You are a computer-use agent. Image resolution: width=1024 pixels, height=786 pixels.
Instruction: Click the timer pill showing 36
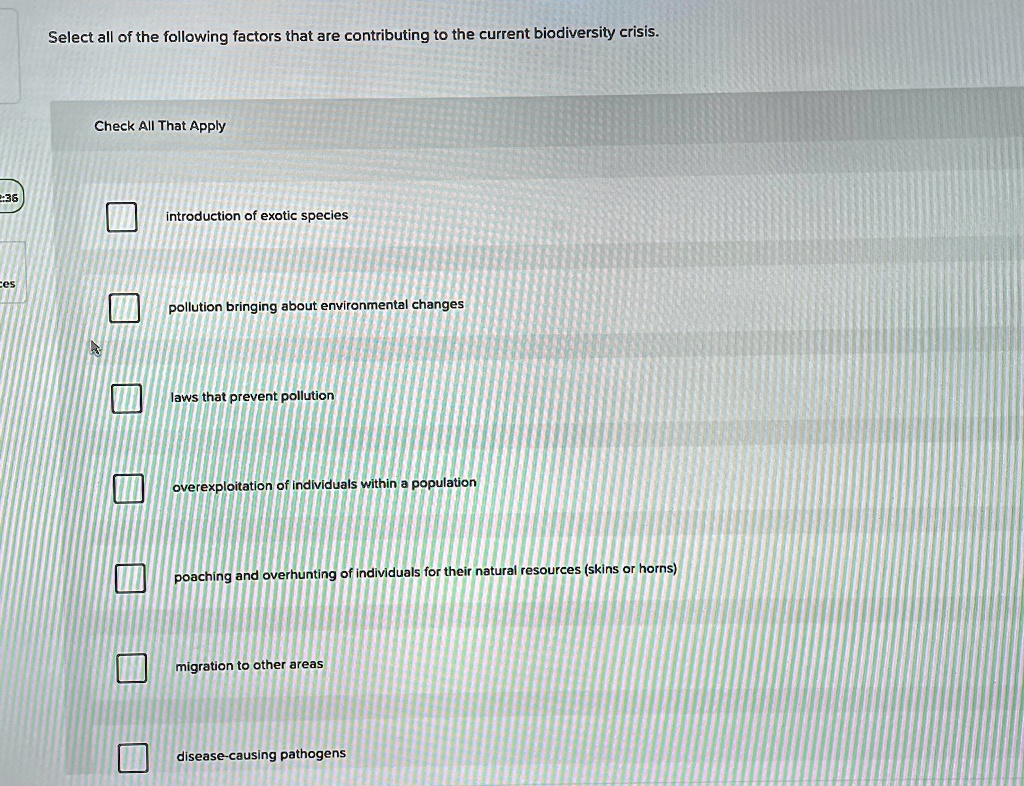point(10,196)
